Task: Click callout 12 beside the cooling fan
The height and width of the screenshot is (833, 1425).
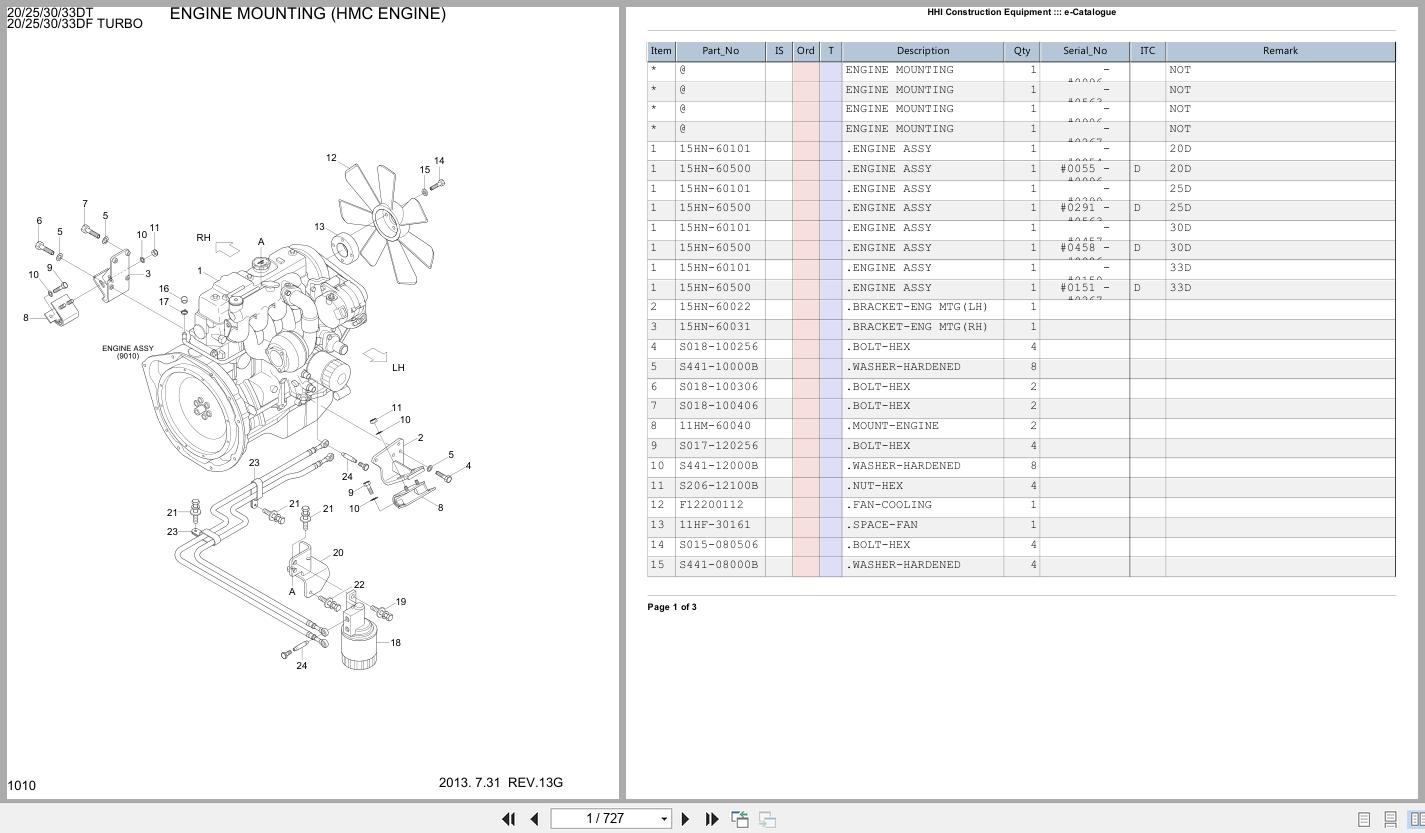Action: (x=331, y=158)
